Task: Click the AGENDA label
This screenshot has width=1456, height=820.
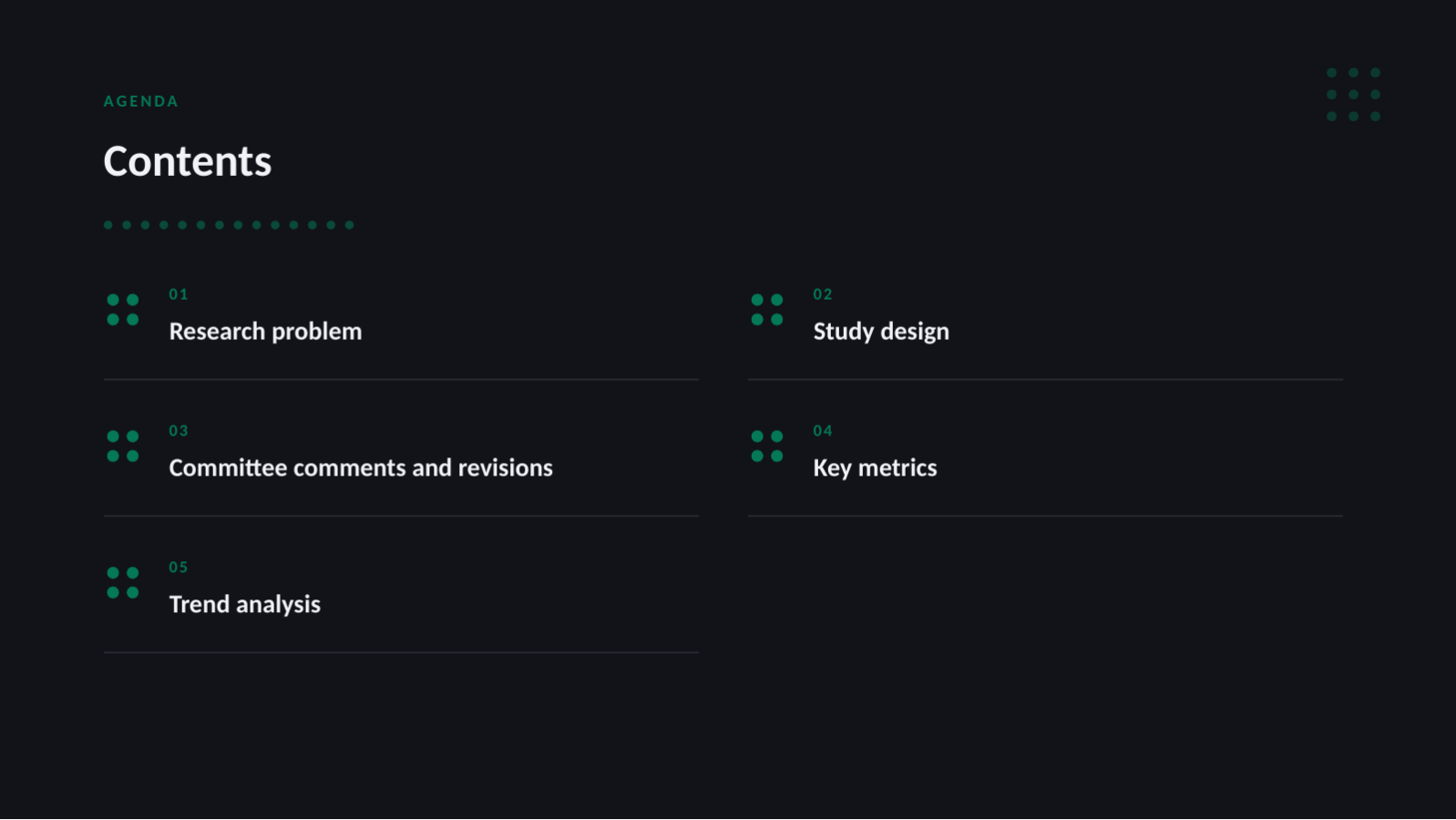Action: tap(141, 101)
